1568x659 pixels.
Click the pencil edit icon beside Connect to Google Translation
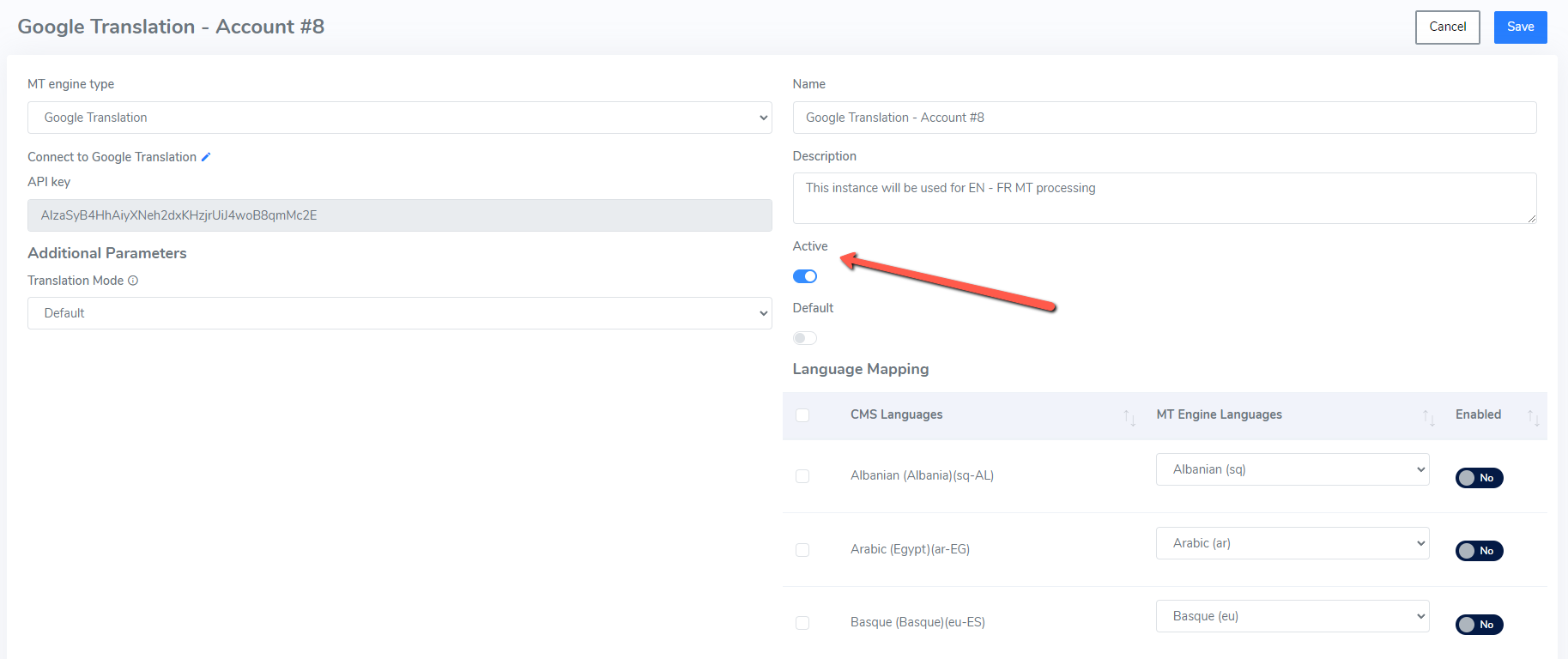206,157
